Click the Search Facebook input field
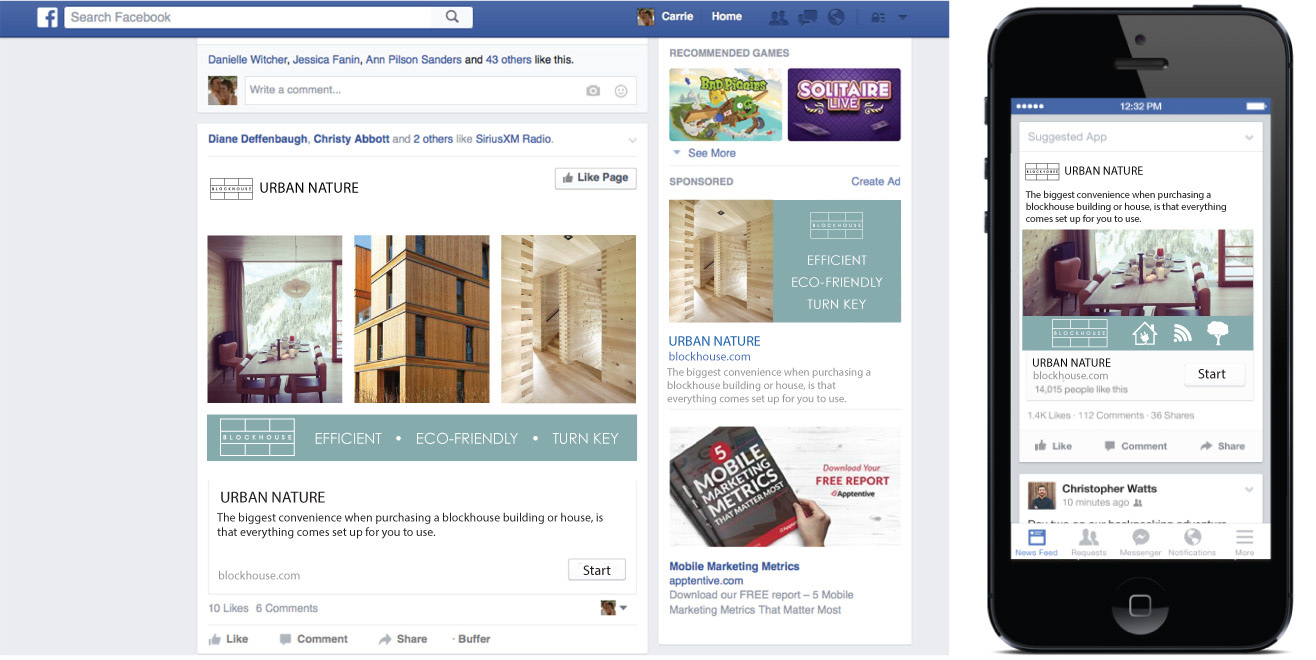This screenshot has height=660, width=1316. tap(250, 17)
